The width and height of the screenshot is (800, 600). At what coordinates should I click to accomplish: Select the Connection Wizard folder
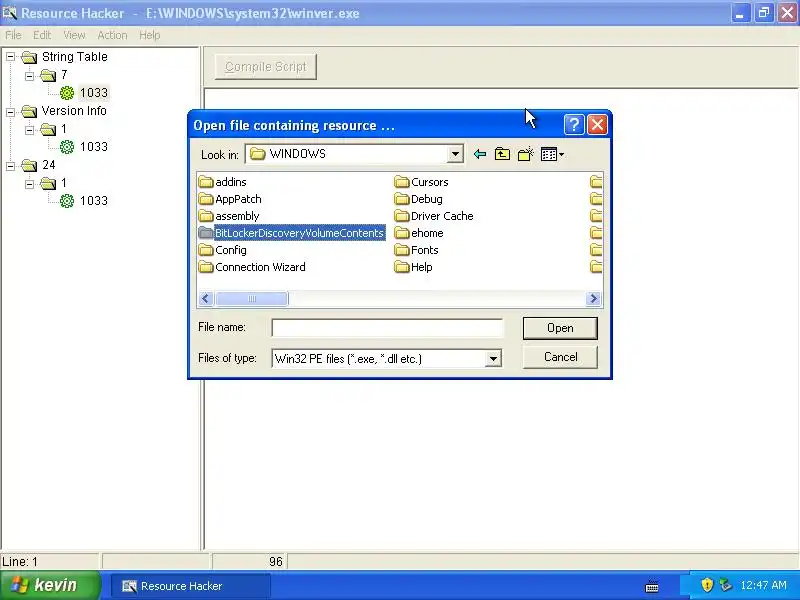(252, 267)
